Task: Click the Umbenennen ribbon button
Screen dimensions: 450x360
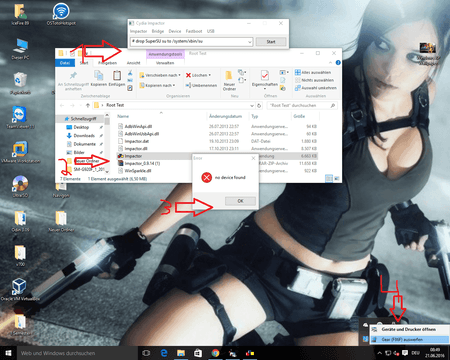Action: (x=201, y=85)
